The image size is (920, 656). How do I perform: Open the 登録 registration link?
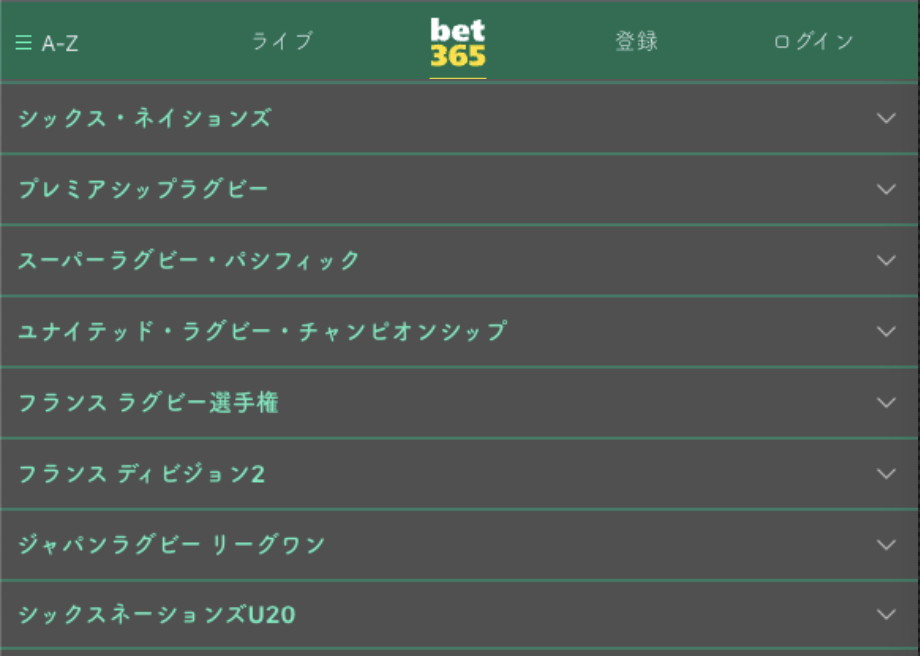tap(637, 42)
